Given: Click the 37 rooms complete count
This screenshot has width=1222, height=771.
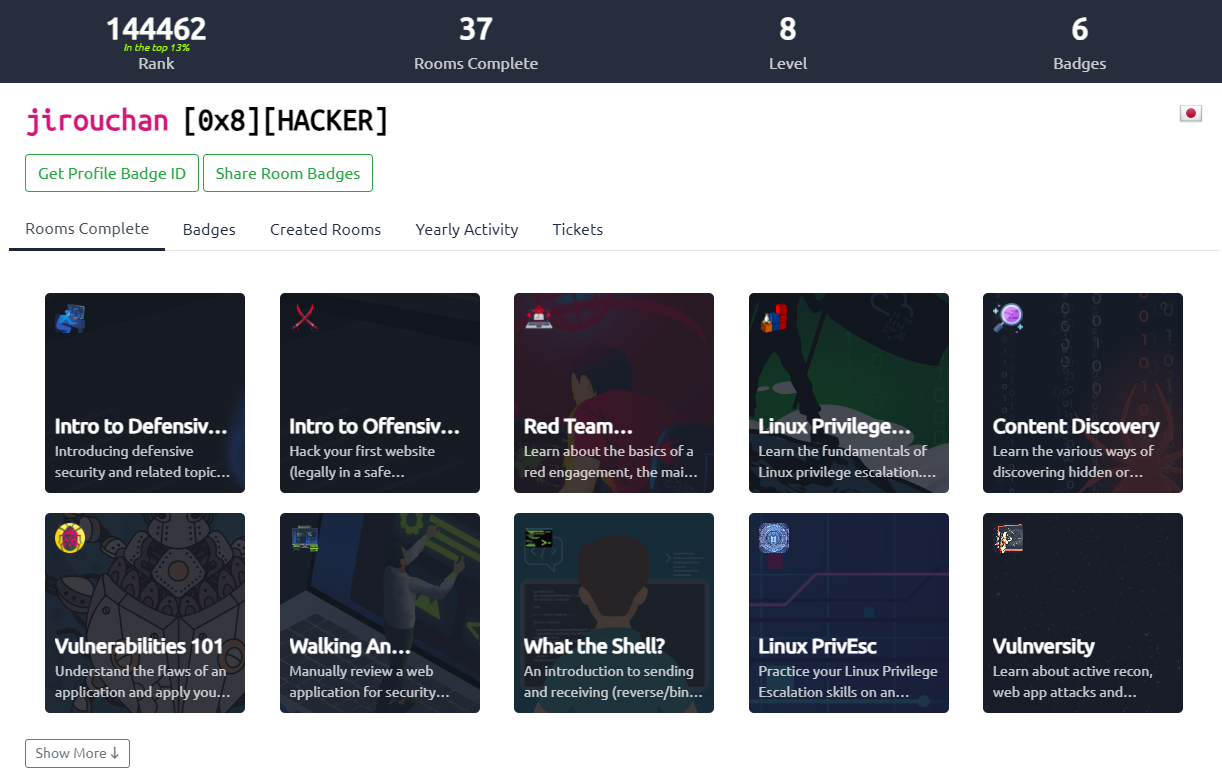Looking at the screenshot, I should 476,29.
